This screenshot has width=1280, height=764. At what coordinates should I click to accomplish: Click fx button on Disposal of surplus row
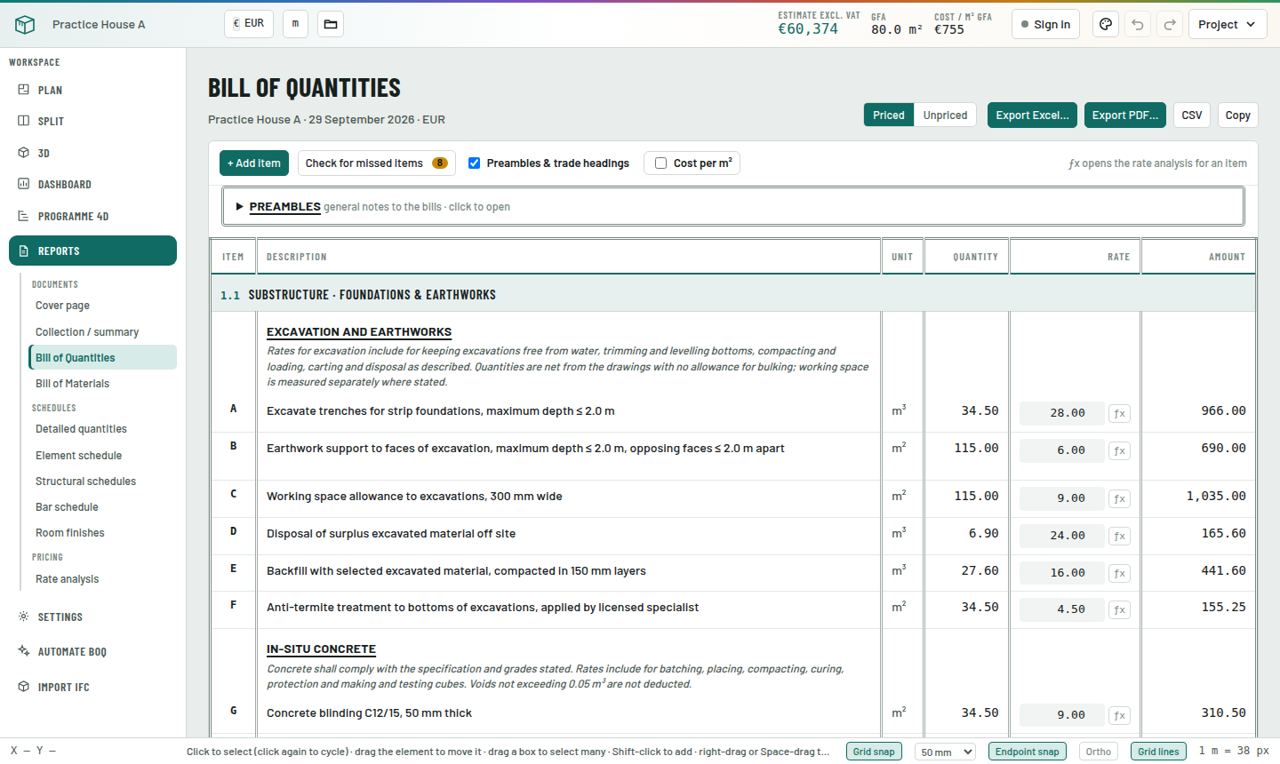pyautogui.click(x=1119, y=536)
